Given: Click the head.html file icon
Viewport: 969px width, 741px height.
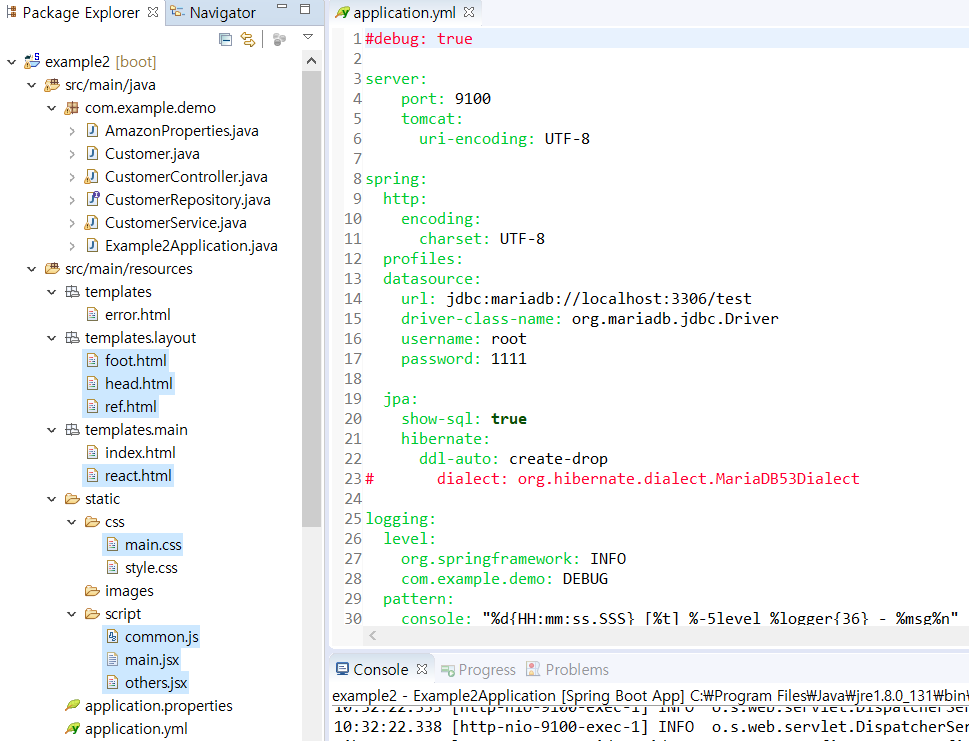Looking at the screenshot, I should coord(92,384).
